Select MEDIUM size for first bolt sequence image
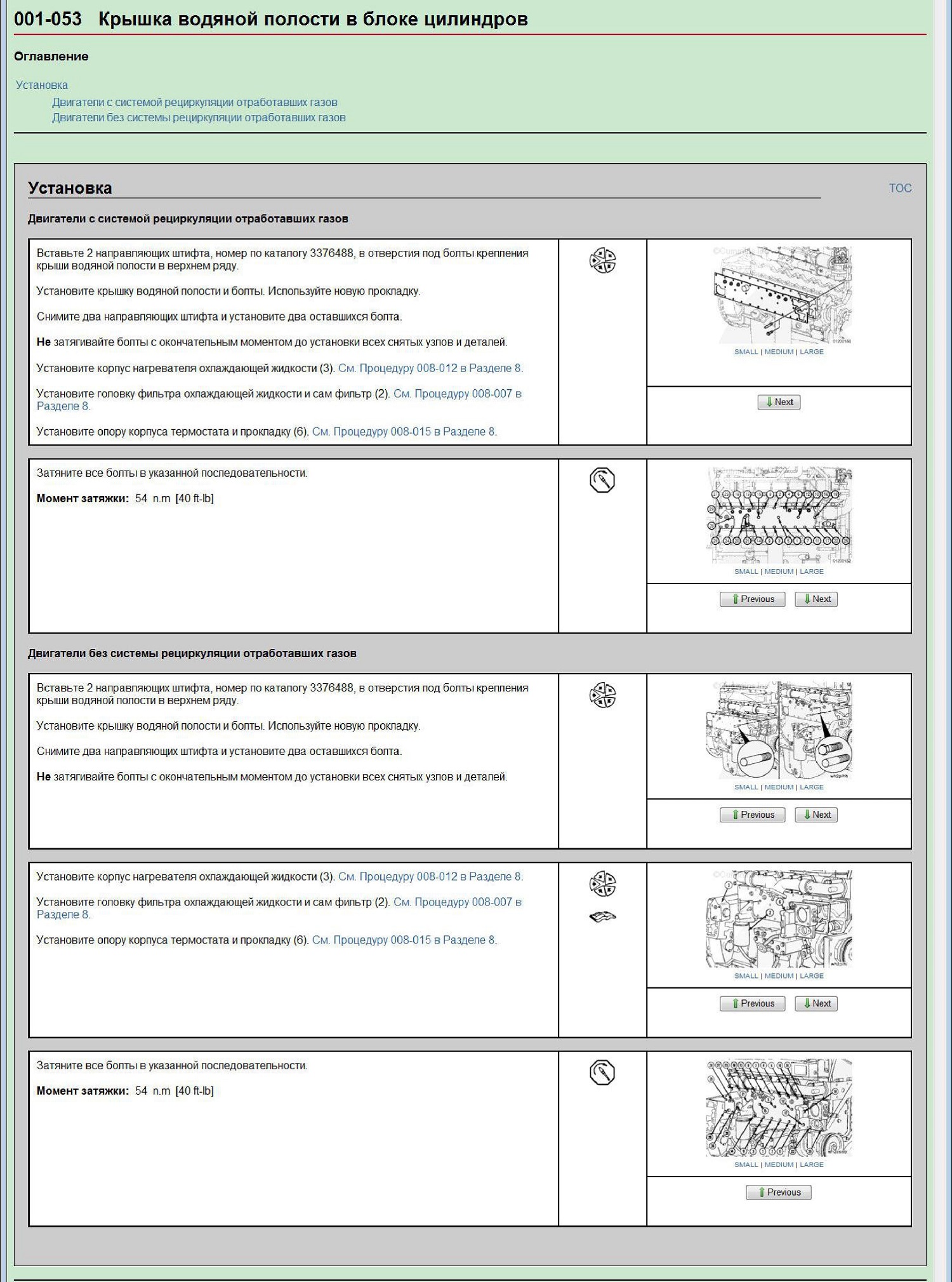 779,571
